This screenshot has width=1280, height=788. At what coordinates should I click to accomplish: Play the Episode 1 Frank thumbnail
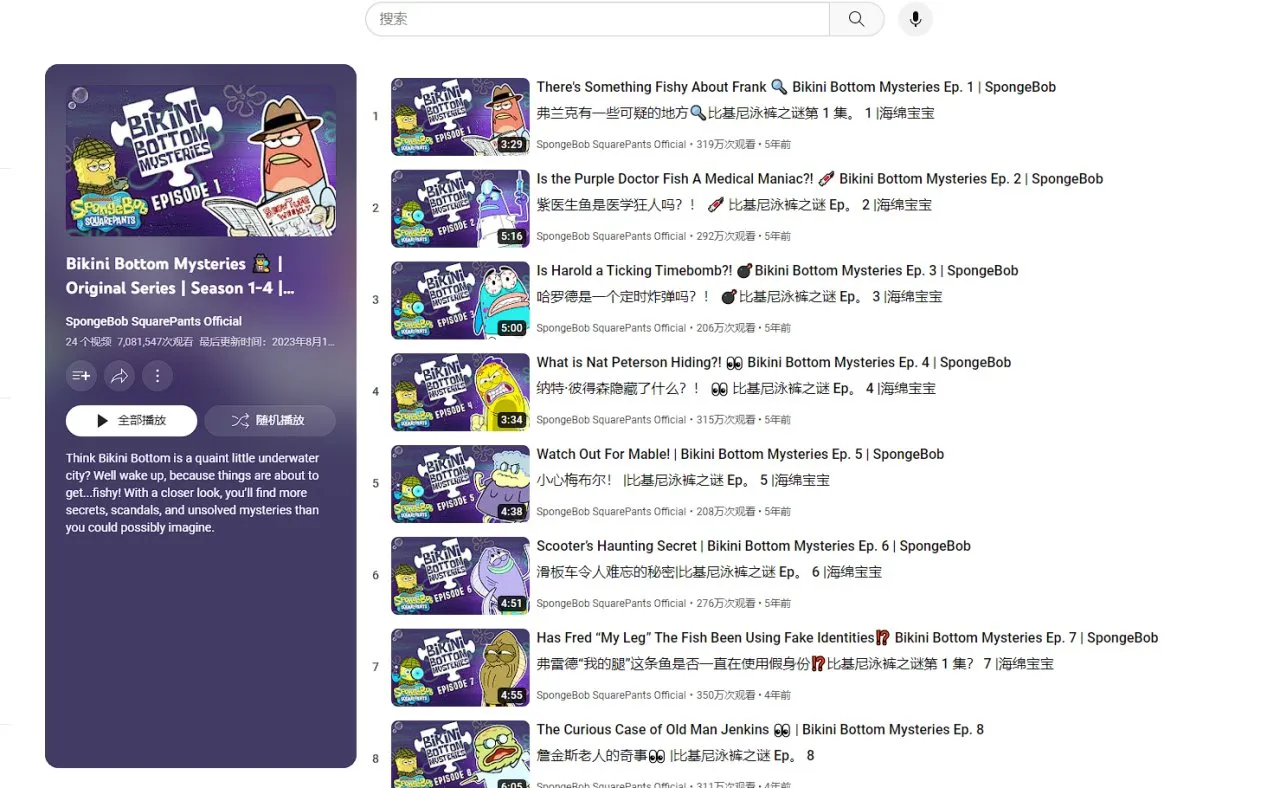coord(460,117)
